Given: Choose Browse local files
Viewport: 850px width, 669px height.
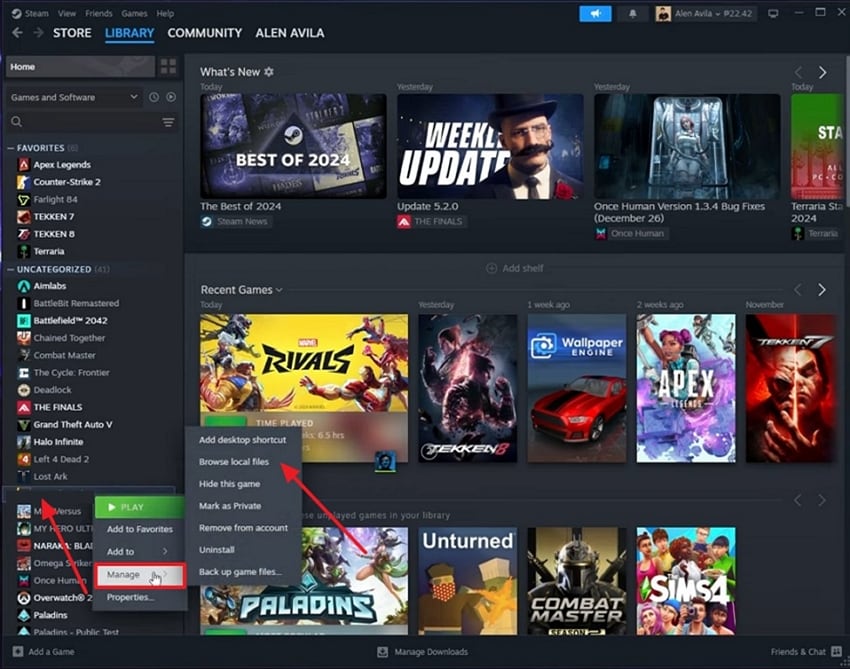Looking at the screenshot, I should click(234, 462).
